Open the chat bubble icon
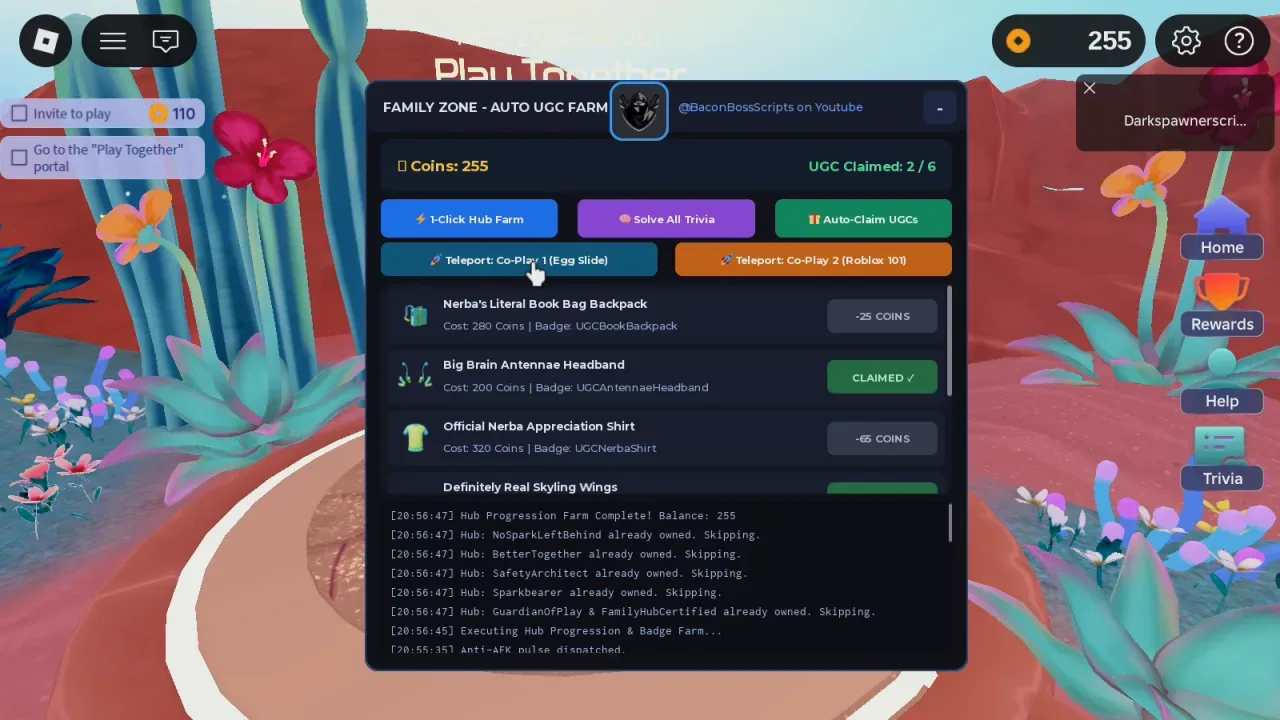The width and height of the screenshot is (1280, 720). coord(165,41)
